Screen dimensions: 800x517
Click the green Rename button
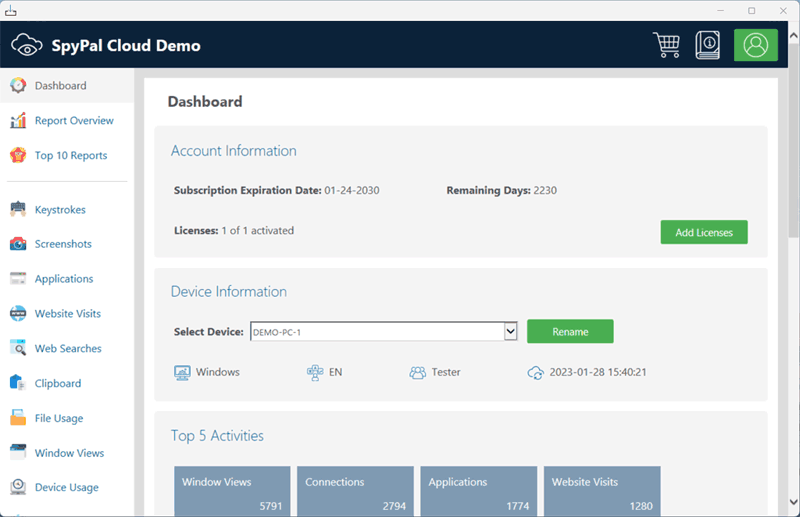click(x=570, y=332)
